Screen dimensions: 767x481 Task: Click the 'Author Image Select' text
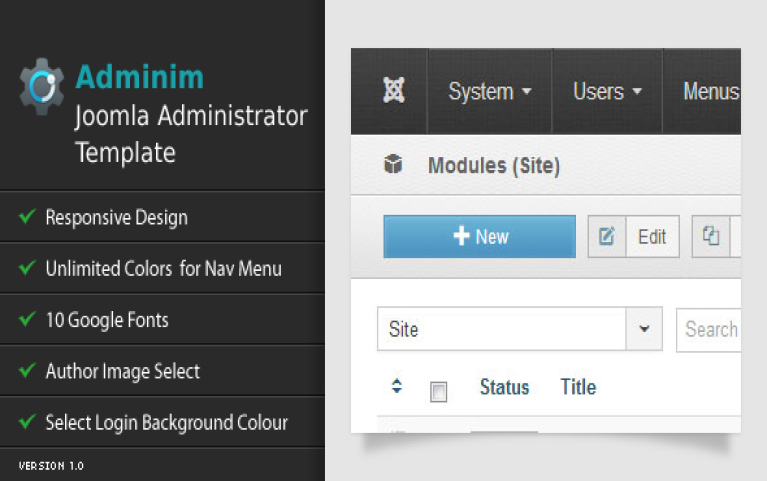(123, 371)
